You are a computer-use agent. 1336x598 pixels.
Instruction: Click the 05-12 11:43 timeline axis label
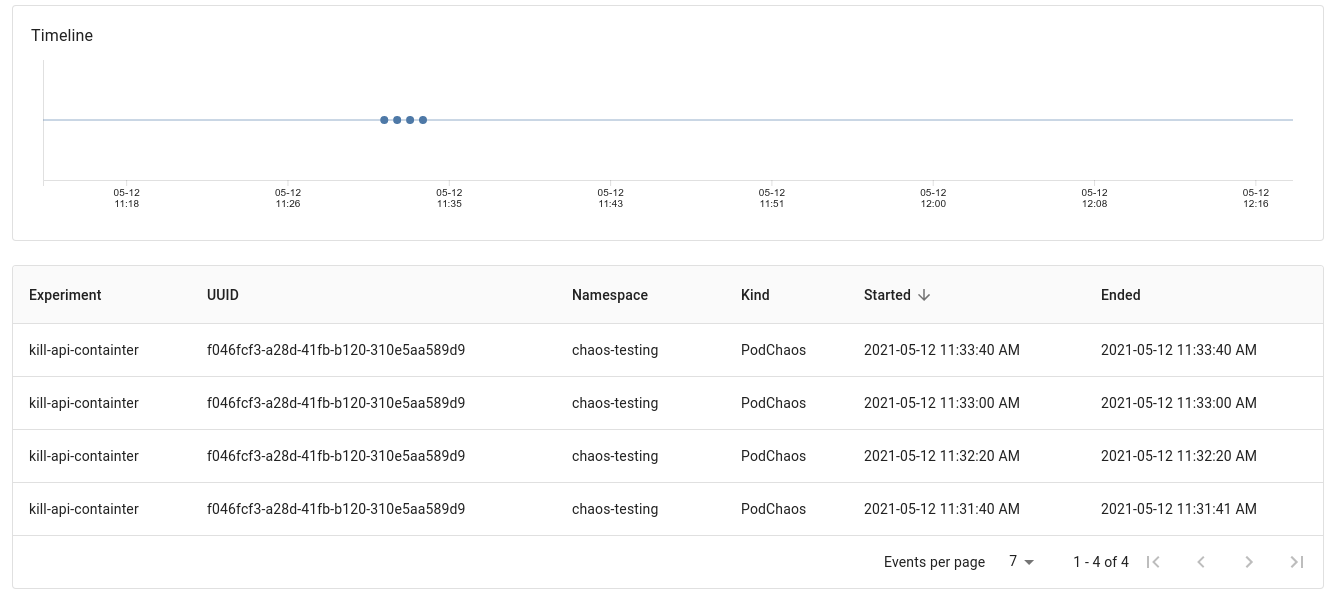pos(611,198)
